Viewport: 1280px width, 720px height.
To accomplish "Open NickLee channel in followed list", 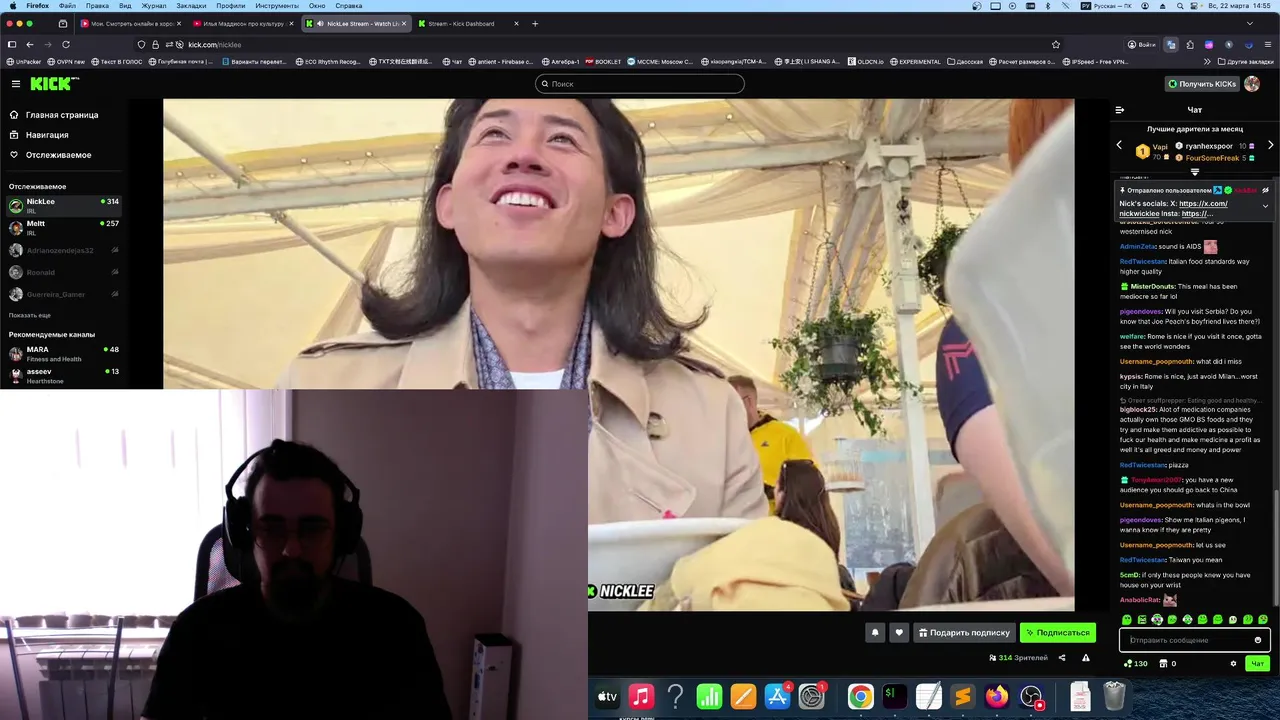I will 63,205.
